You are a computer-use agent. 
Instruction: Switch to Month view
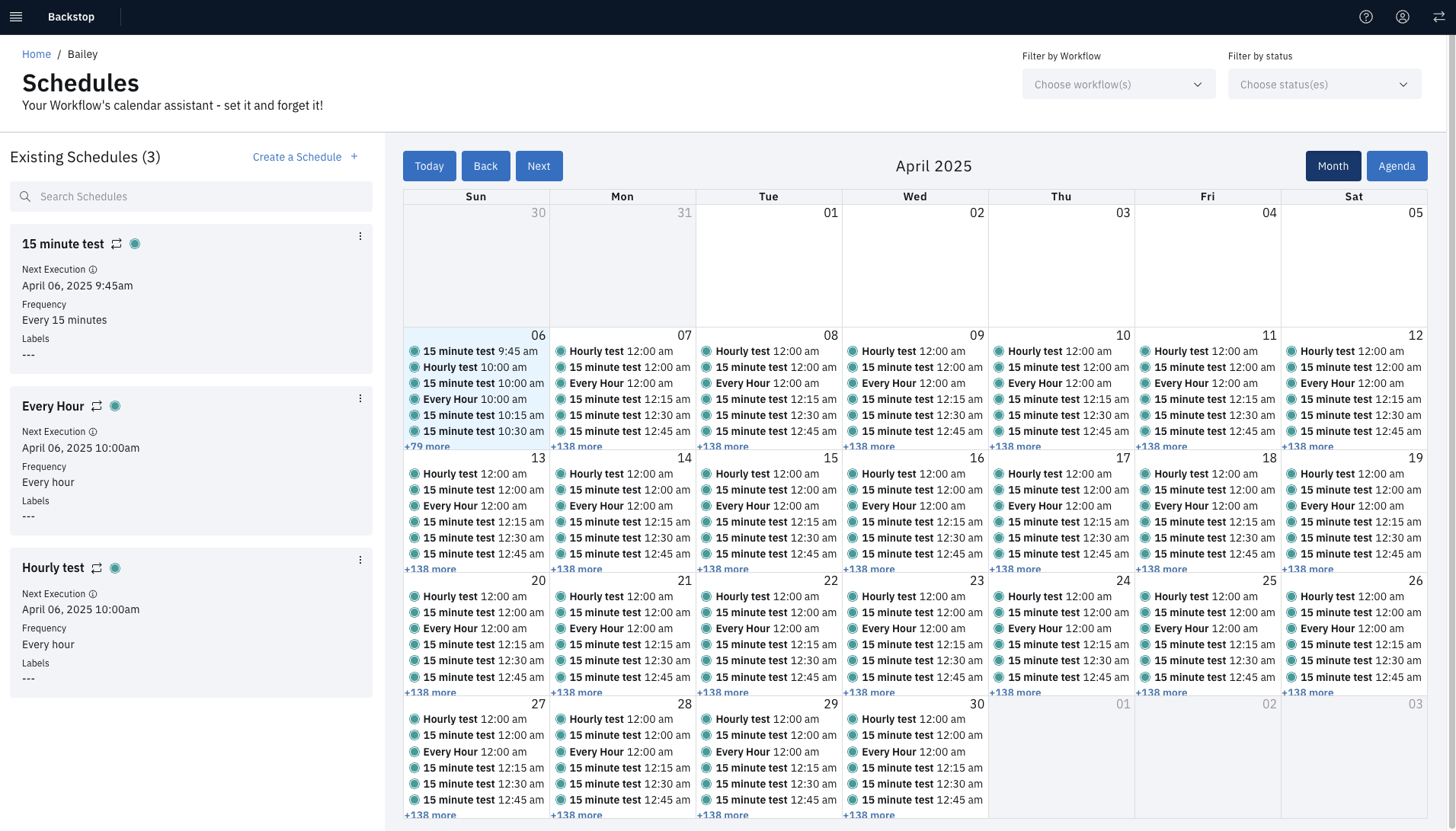click(x=1333, y=166)
